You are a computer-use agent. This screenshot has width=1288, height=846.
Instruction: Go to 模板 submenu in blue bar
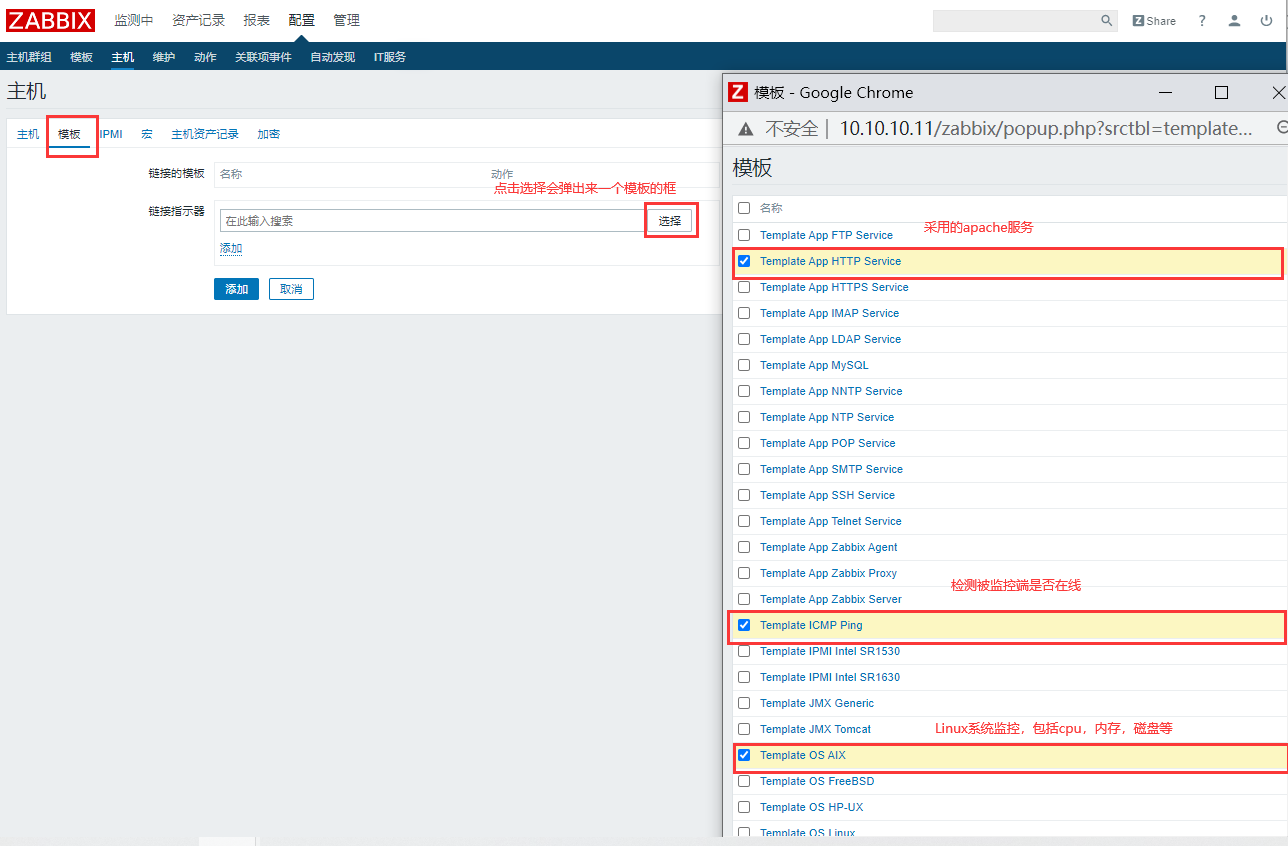tap(81, 57)
